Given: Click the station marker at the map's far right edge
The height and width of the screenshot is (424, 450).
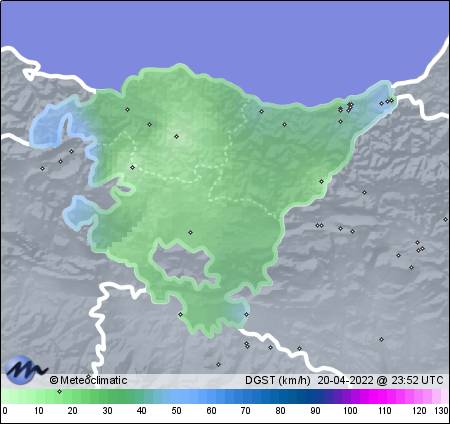Looking at the screenshot, I should [445, 219].
